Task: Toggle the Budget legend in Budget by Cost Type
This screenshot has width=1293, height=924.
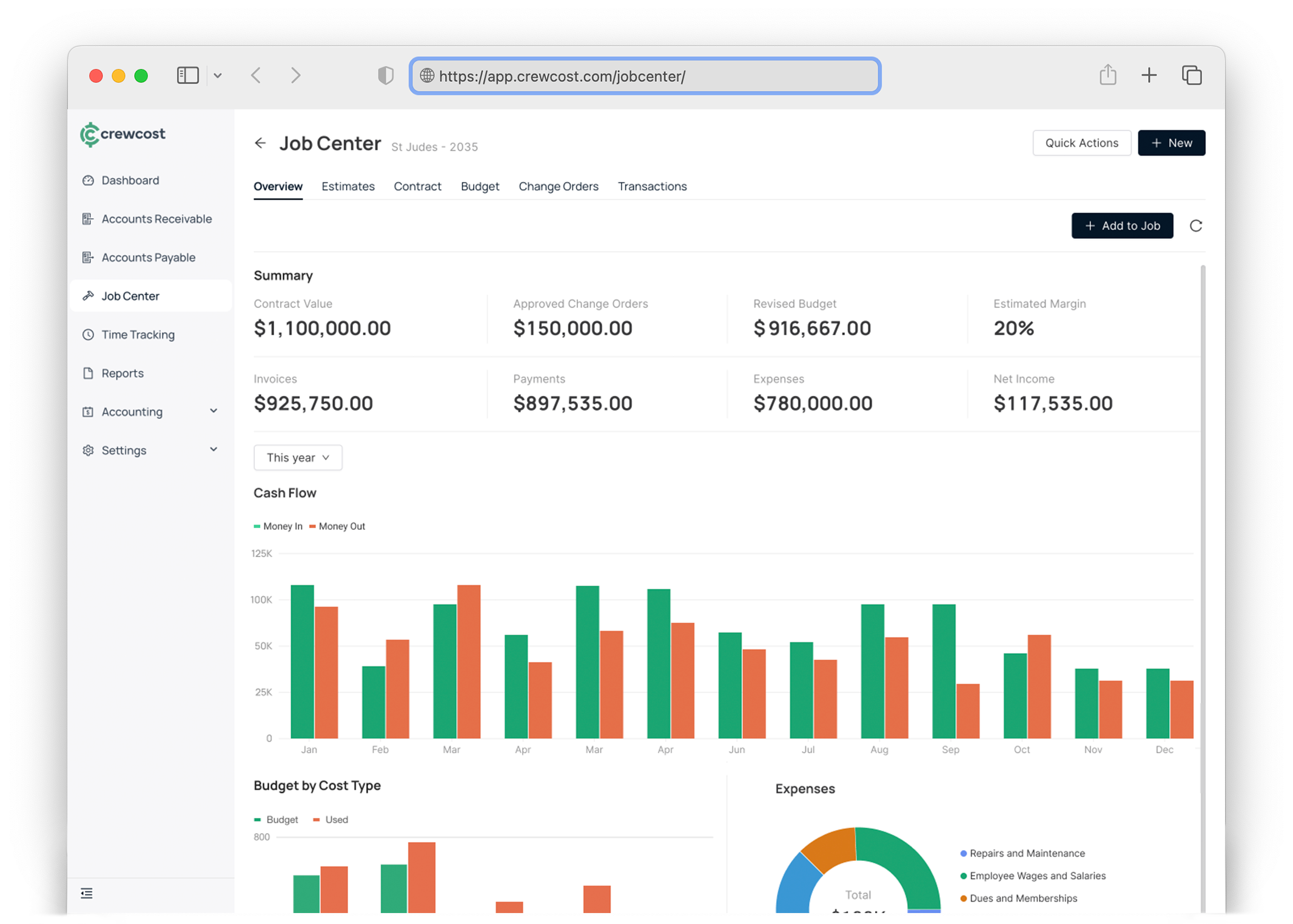Action: point(276,820)
